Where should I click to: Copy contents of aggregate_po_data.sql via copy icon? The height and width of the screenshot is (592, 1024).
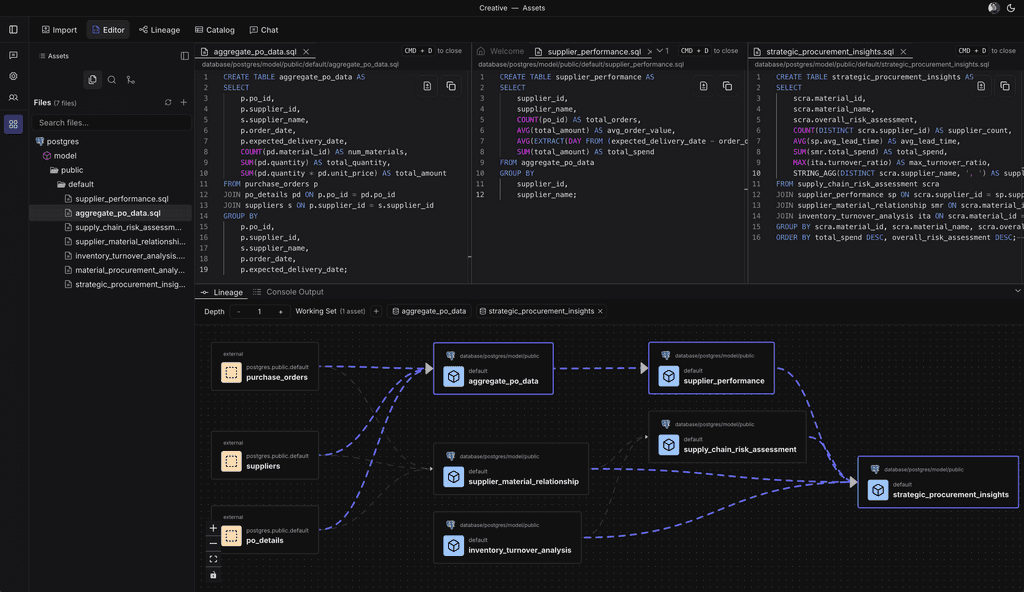pos(450,88)
